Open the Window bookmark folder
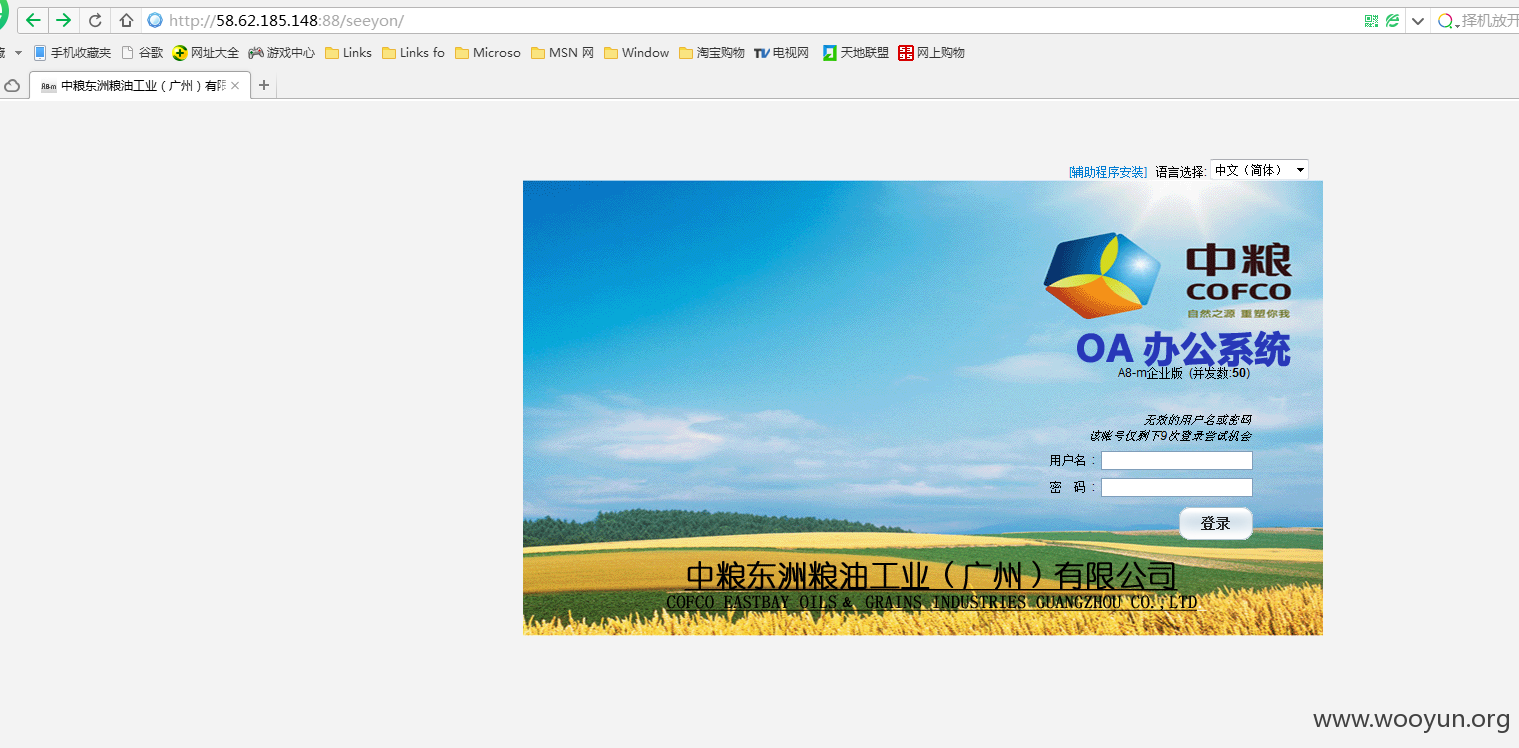Screen dimensions: 1519x748 coord(636,53)
